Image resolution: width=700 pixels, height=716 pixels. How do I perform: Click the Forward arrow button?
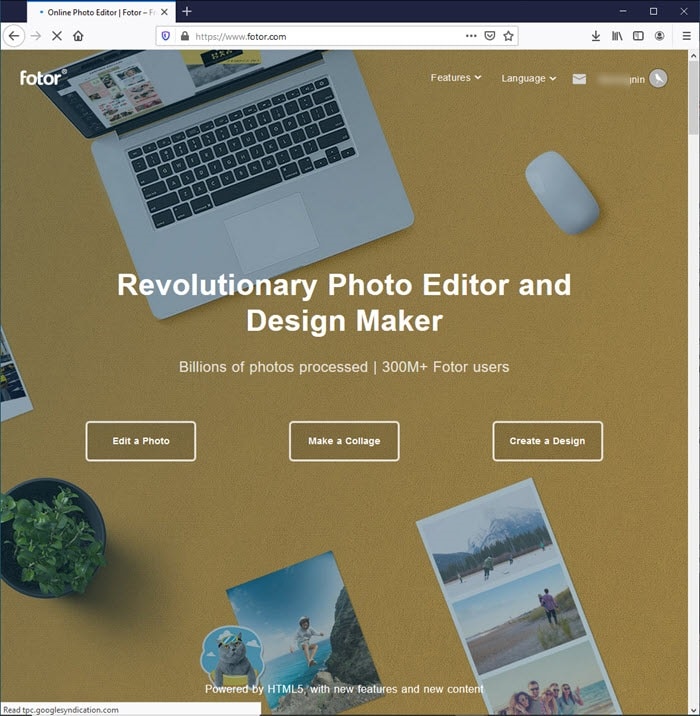[x=36, y=36]
